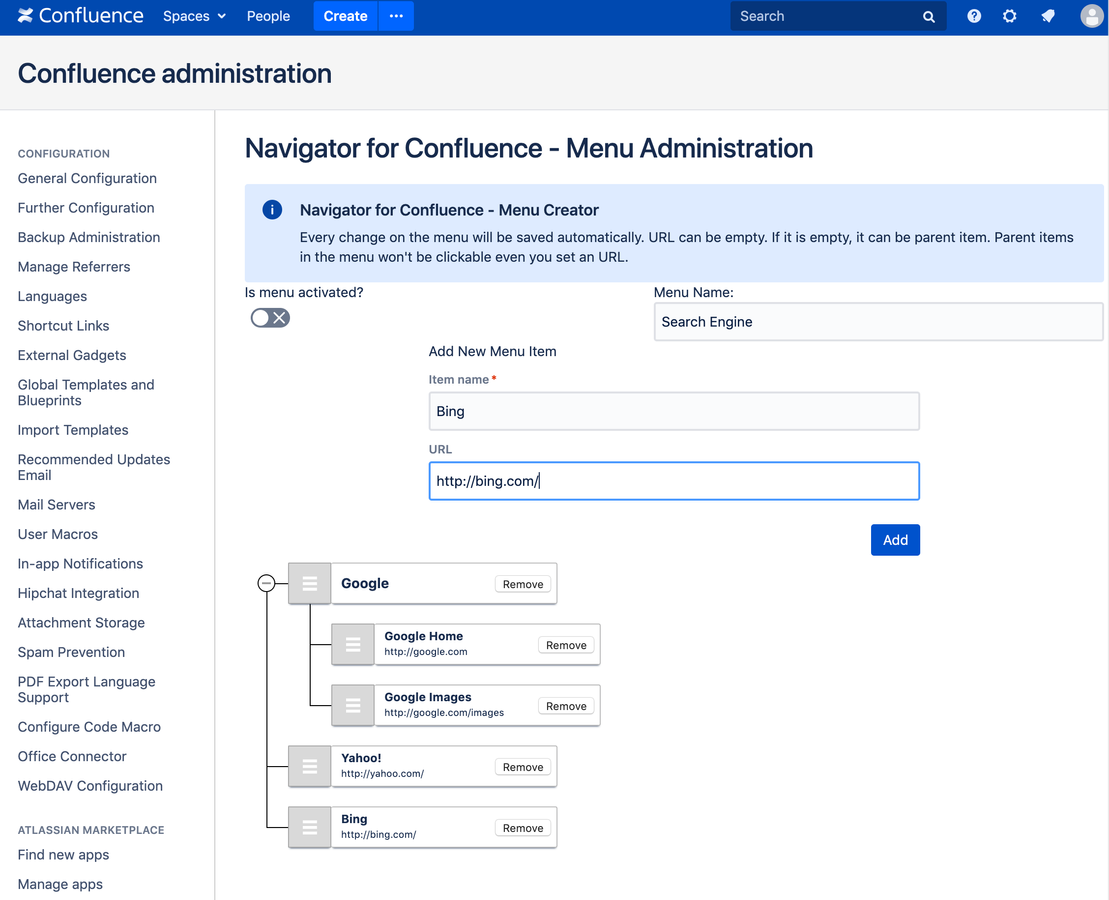Open User Macros link

[x=57, y=534]
